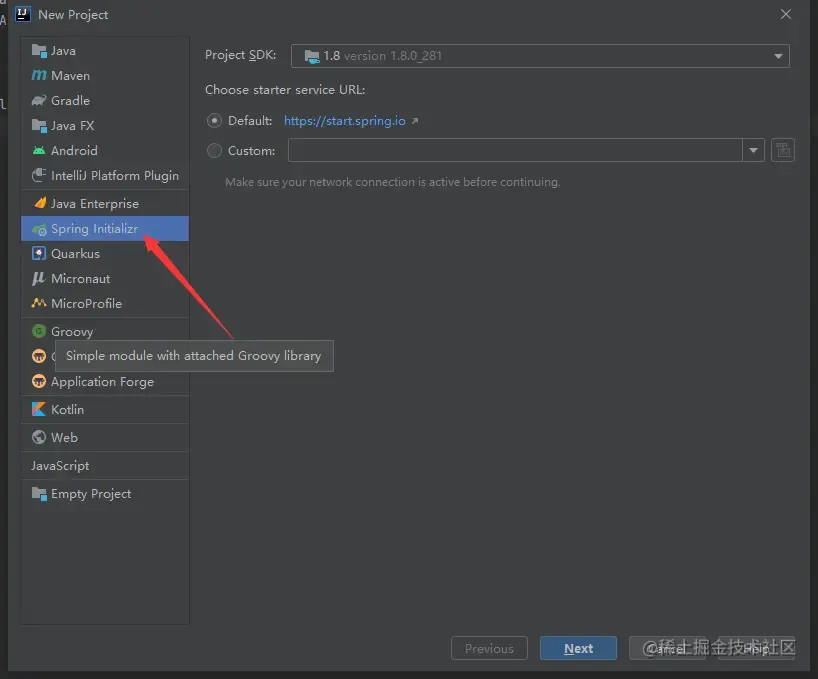Viewport: 818px width, 679px height.
Task: Click the Maven 'm' icon
Action: pos(39,76)
